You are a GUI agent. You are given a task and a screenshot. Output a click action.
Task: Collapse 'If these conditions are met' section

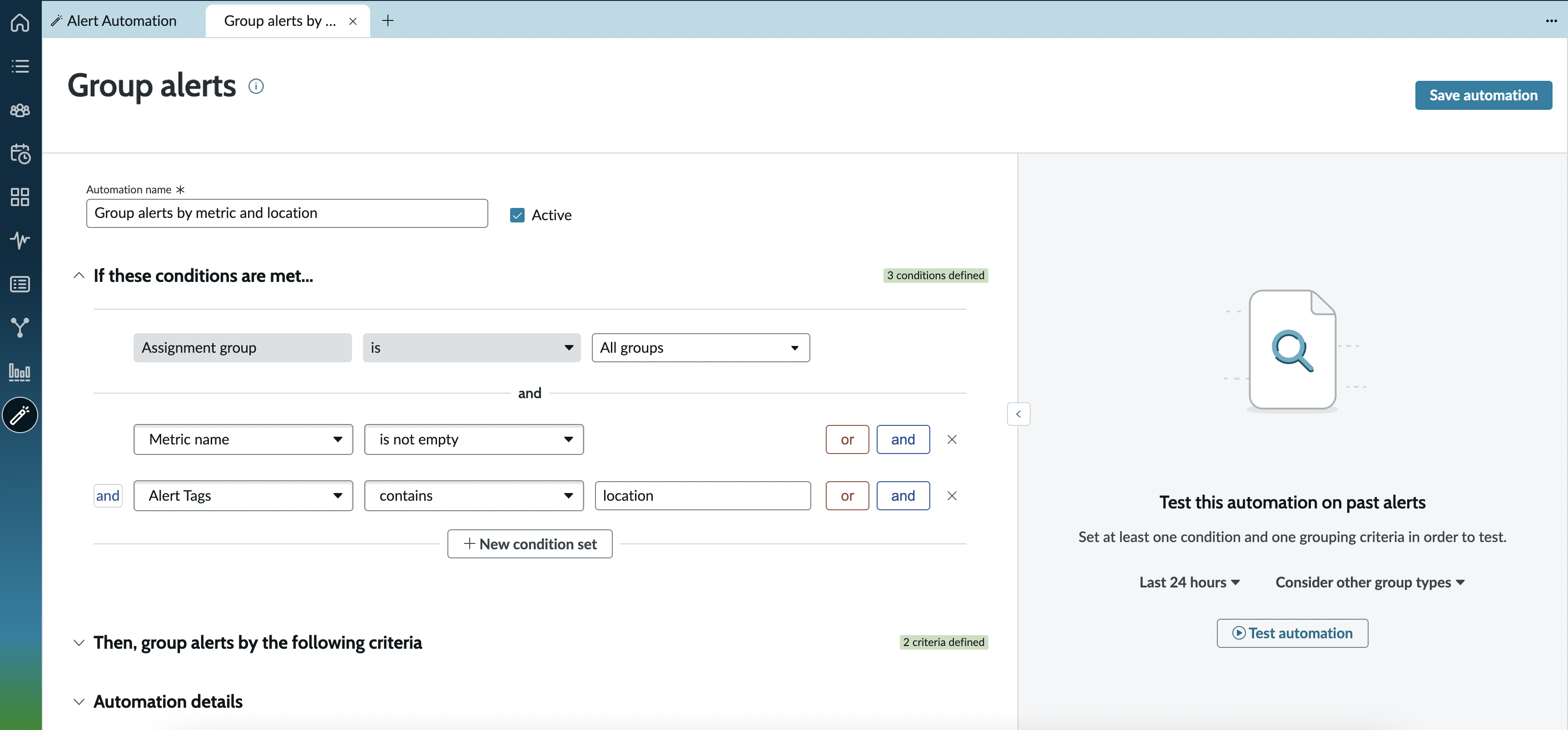(79, 276)
